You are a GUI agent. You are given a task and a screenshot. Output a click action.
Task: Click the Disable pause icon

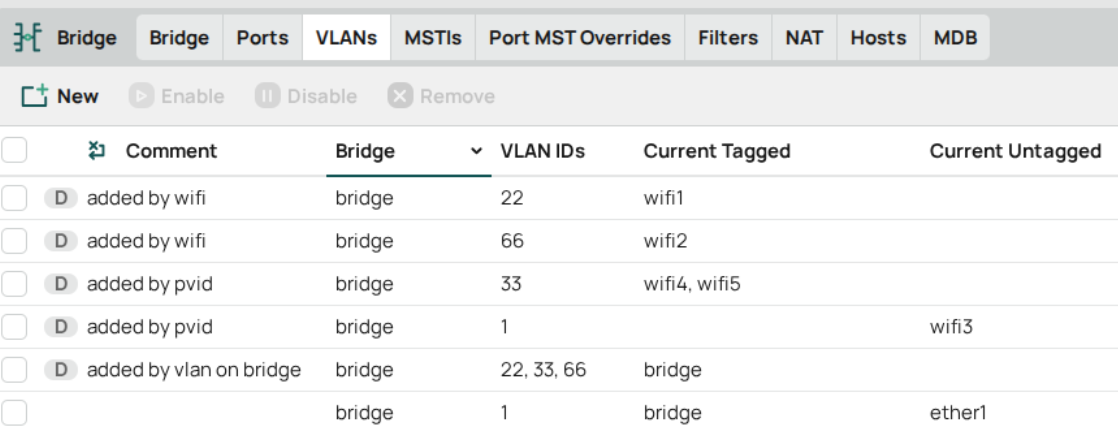267,96
